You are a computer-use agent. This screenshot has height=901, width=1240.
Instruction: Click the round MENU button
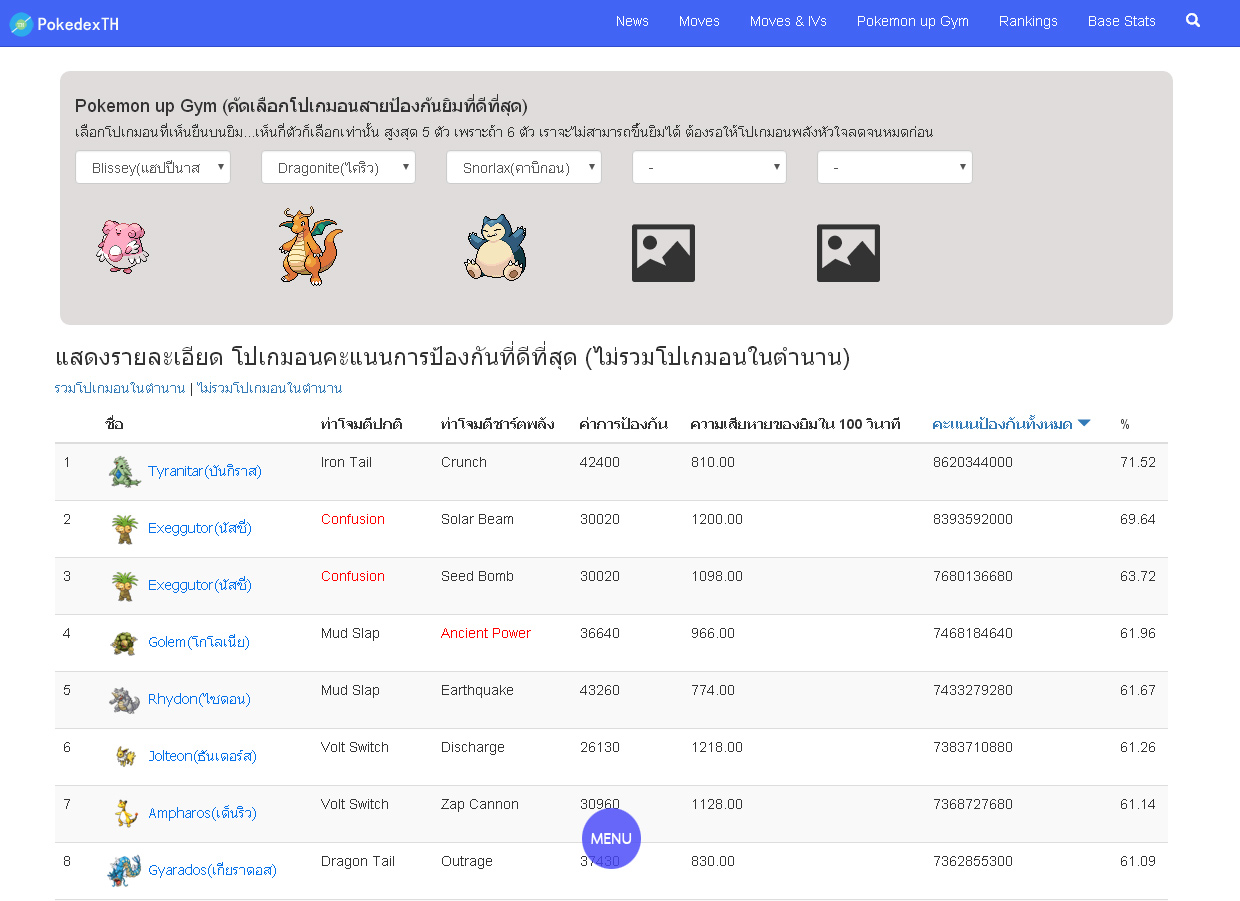pyautogui.click(x=611, y=839)
